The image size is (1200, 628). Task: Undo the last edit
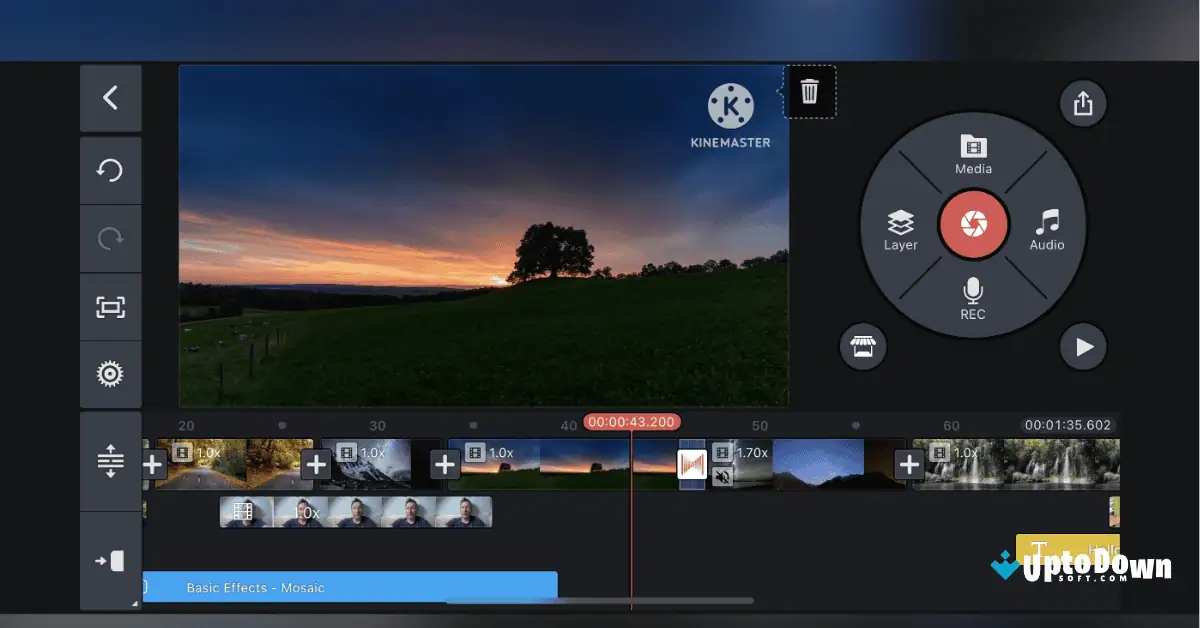click(x=110, y=170)
